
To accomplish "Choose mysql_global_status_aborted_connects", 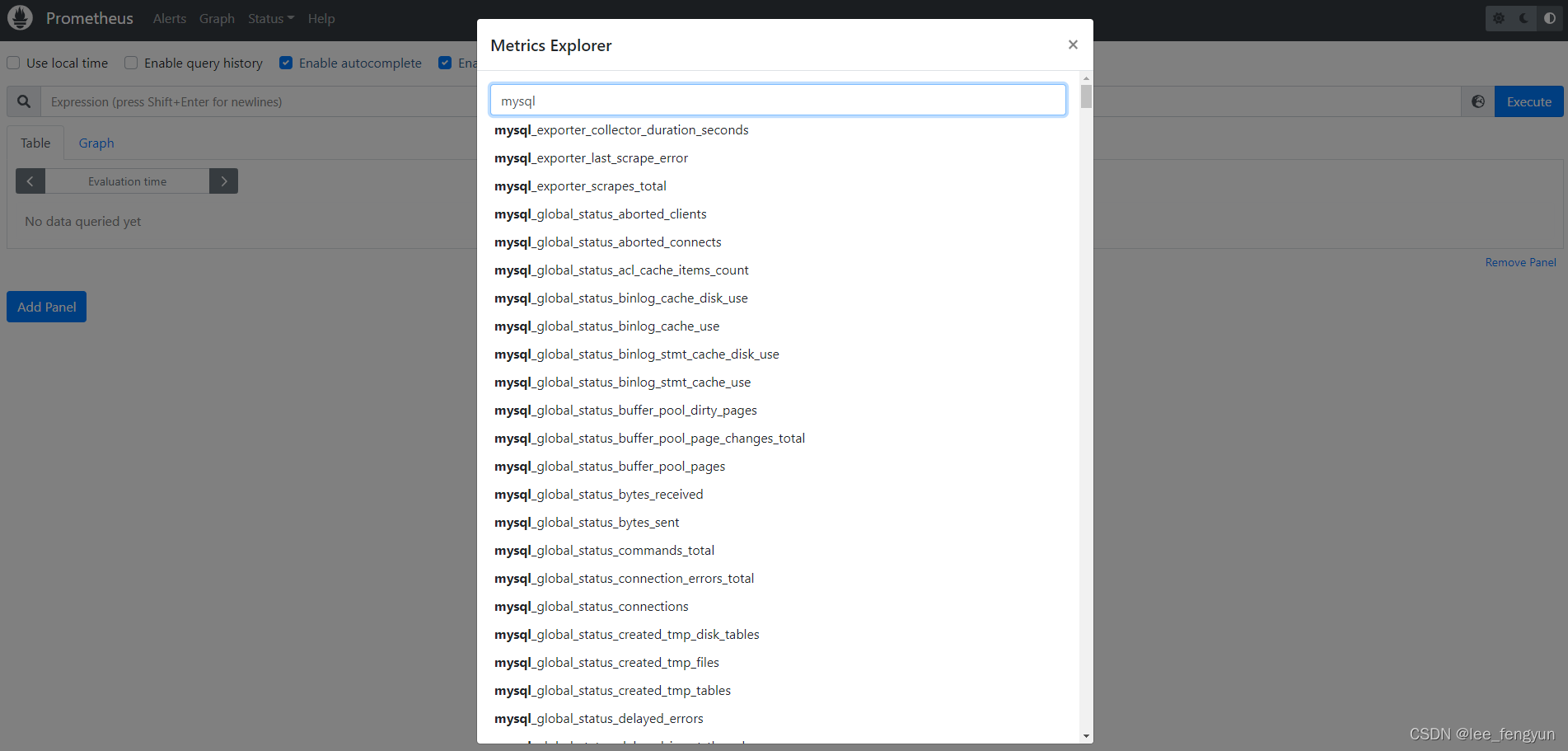I will pos(607,242).
